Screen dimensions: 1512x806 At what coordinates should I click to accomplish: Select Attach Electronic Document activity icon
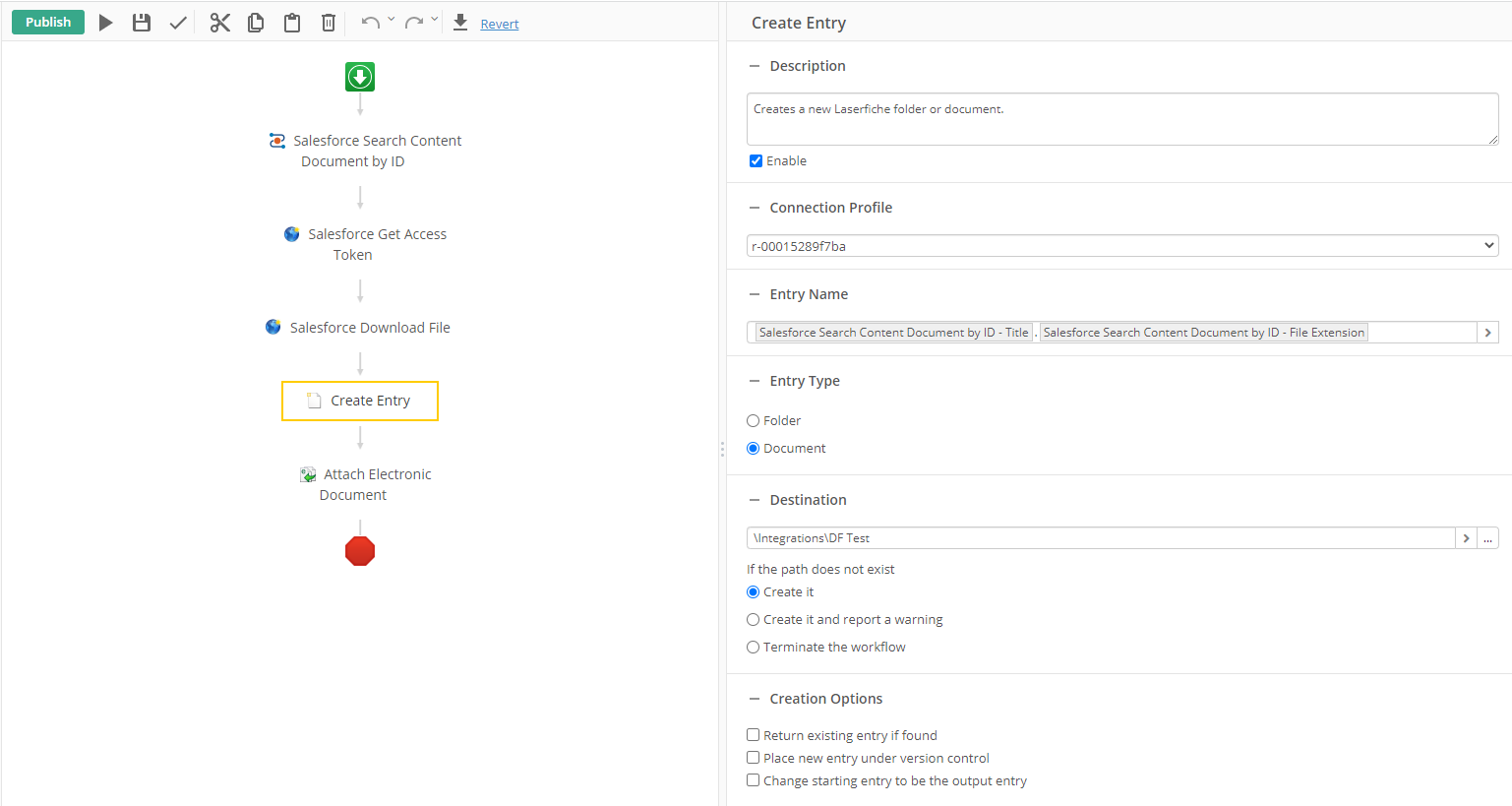(x=308, y=474)
